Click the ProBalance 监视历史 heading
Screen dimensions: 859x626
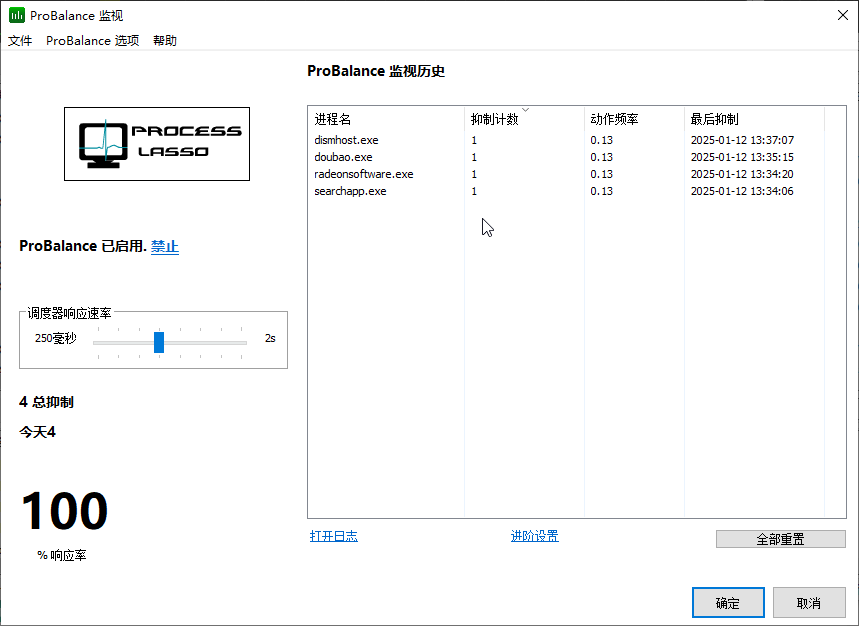click(x=376, y=71)
